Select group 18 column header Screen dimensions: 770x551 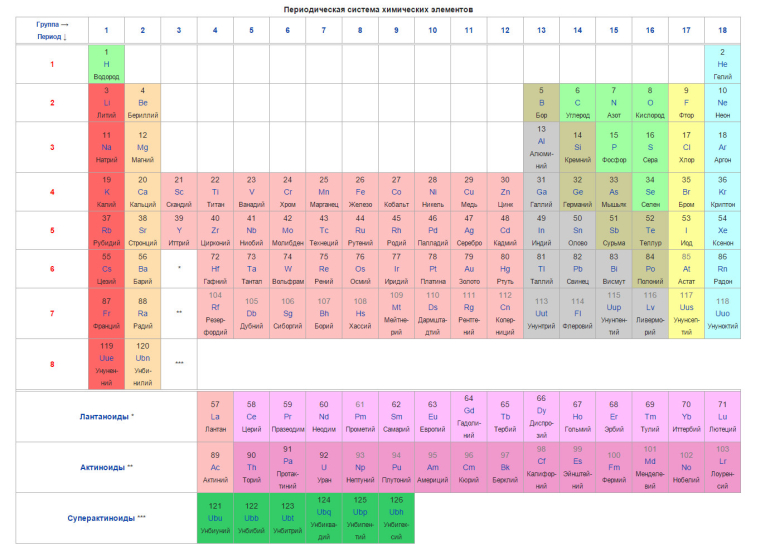tap(722, 30)
